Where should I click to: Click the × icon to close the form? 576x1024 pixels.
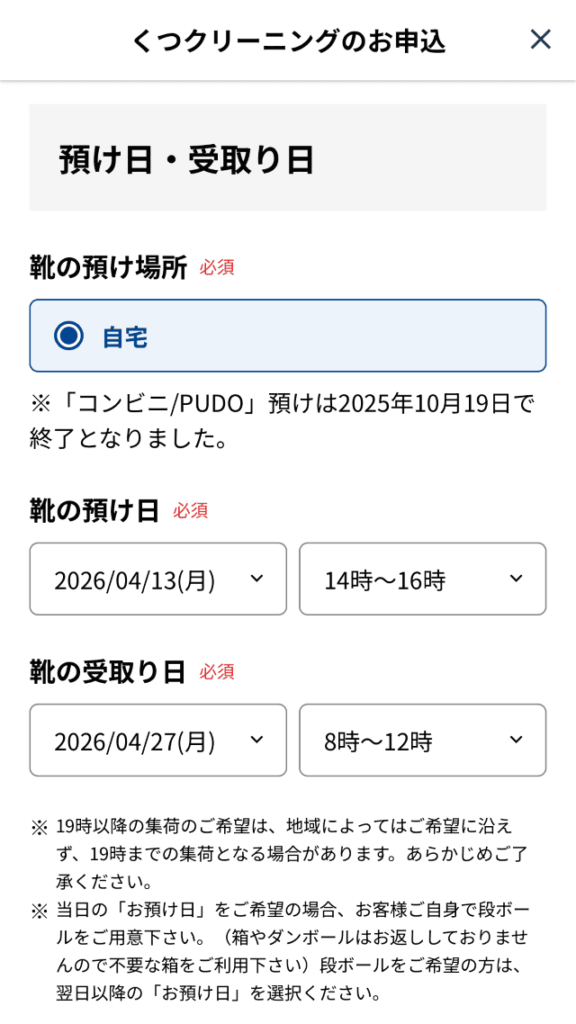pyautogui.click(x=540, y=39)
